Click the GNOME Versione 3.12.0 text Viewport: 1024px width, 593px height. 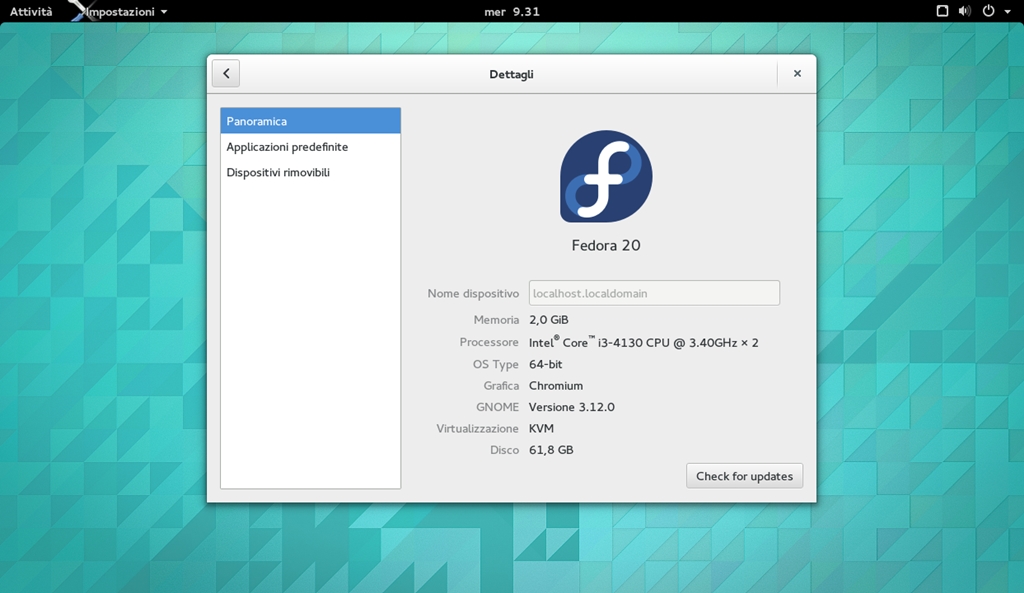point(571,407)
